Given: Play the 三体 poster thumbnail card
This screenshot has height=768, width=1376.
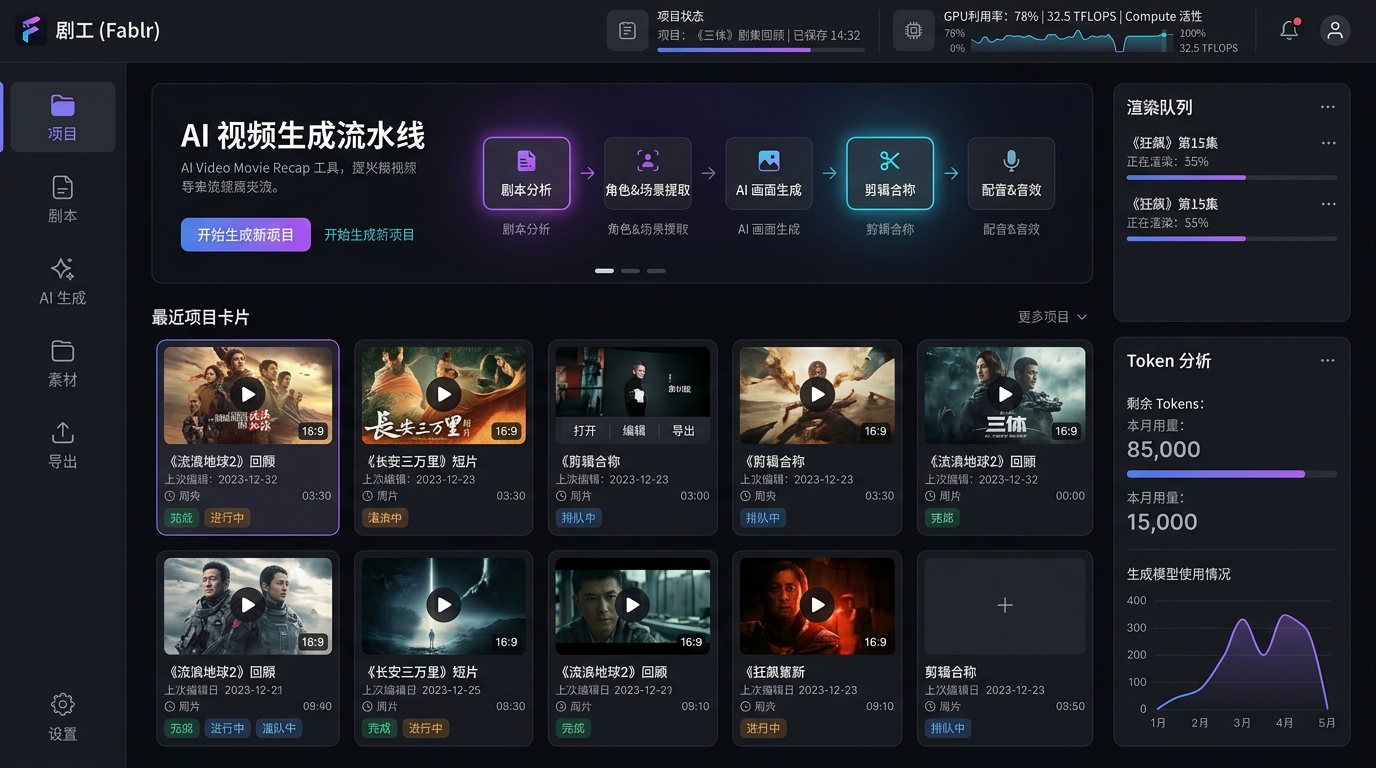Looking at the screenshot, I should (1005, 394).
